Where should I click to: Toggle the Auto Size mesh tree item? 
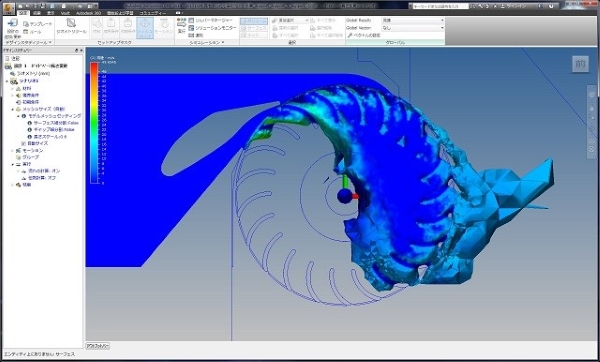click(34, 143)
